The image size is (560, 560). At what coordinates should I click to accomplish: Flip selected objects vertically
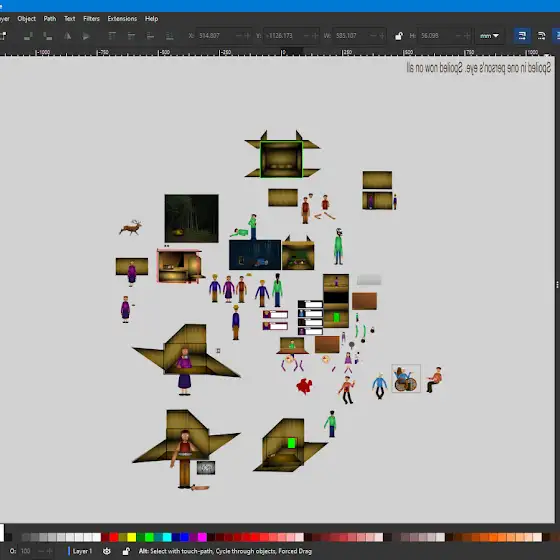(86, 36)
